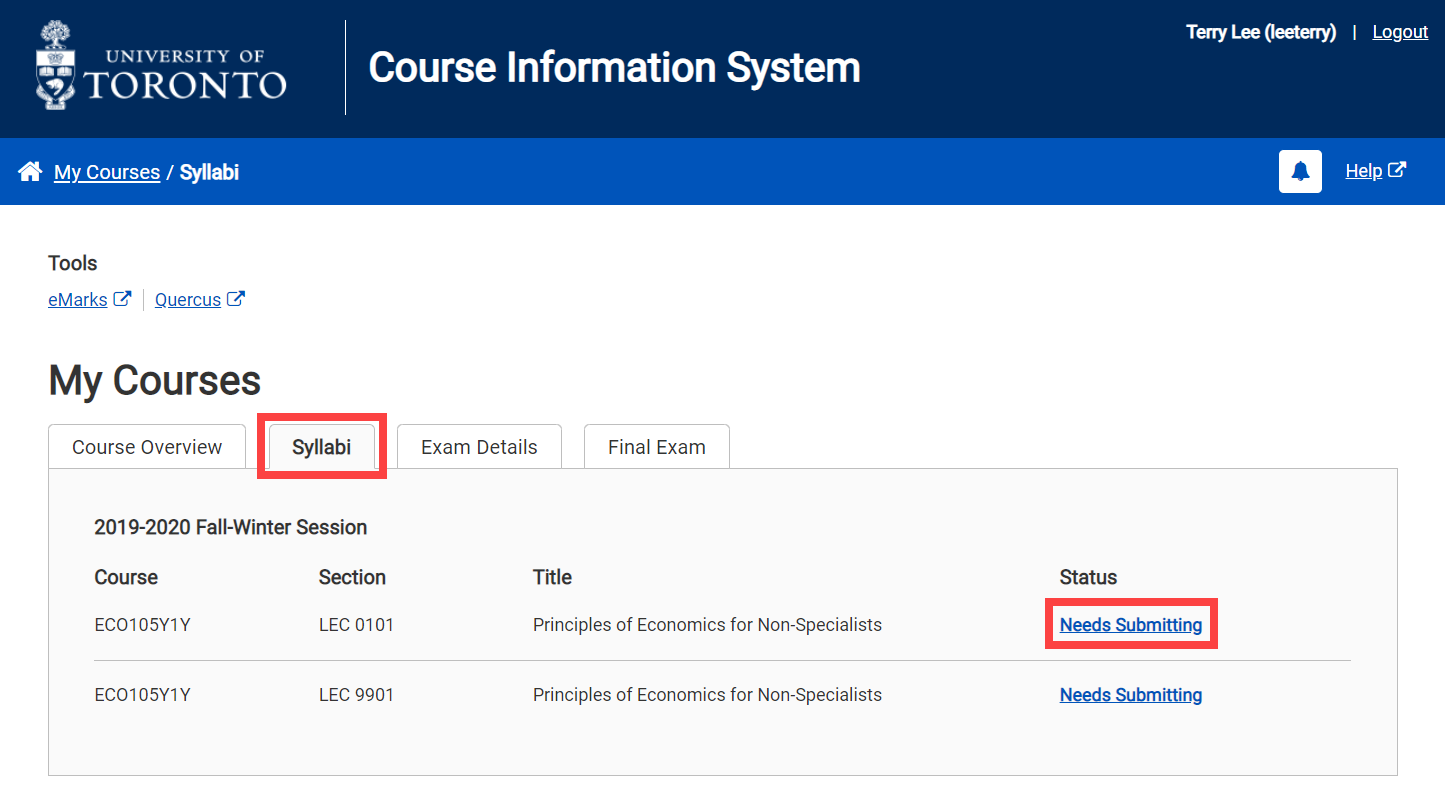1445x786 pixels.
Task: Select the Syllabi tab
Action: (321, 447)
